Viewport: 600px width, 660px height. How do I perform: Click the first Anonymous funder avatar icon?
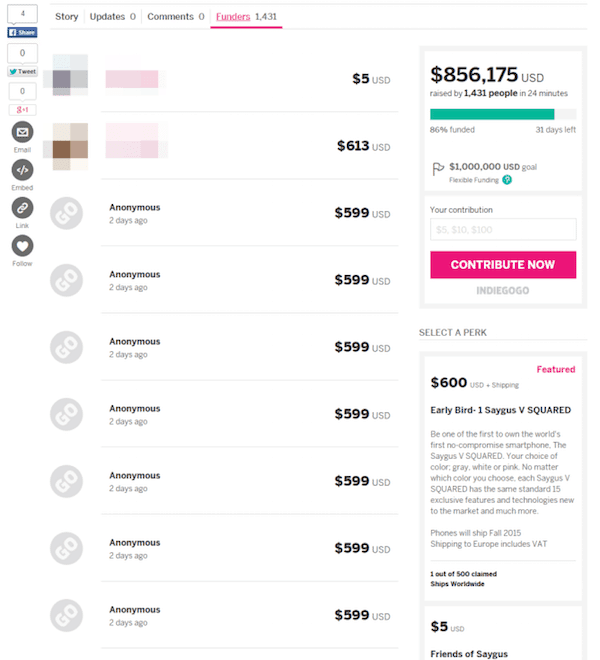click(67, 213)
